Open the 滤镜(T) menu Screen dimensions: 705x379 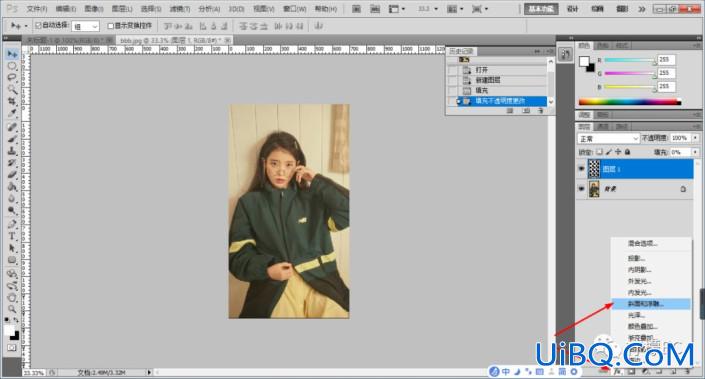click(x=180, y=9)
